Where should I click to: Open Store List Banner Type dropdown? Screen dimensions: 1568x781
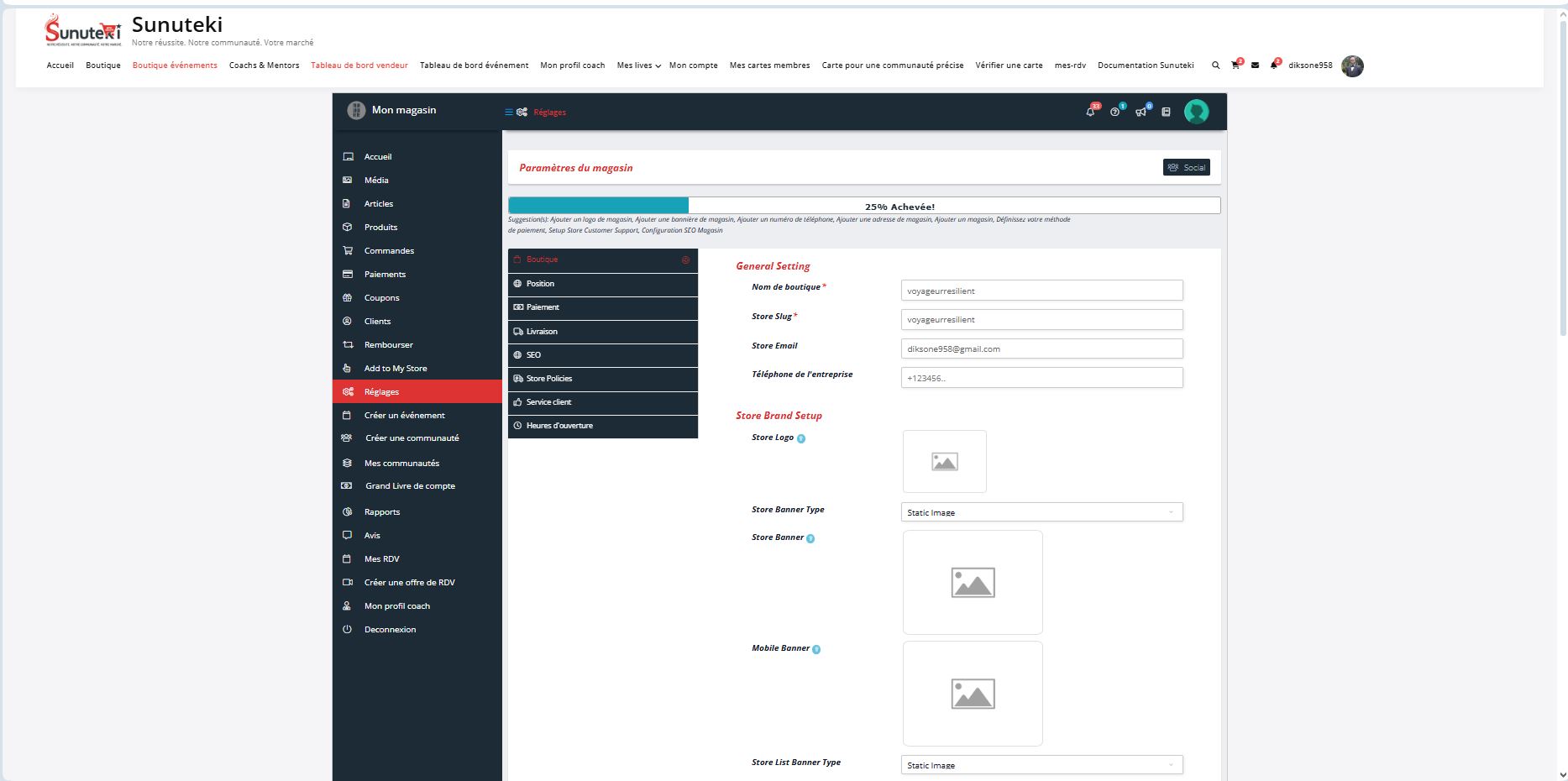pos(1041,765)
